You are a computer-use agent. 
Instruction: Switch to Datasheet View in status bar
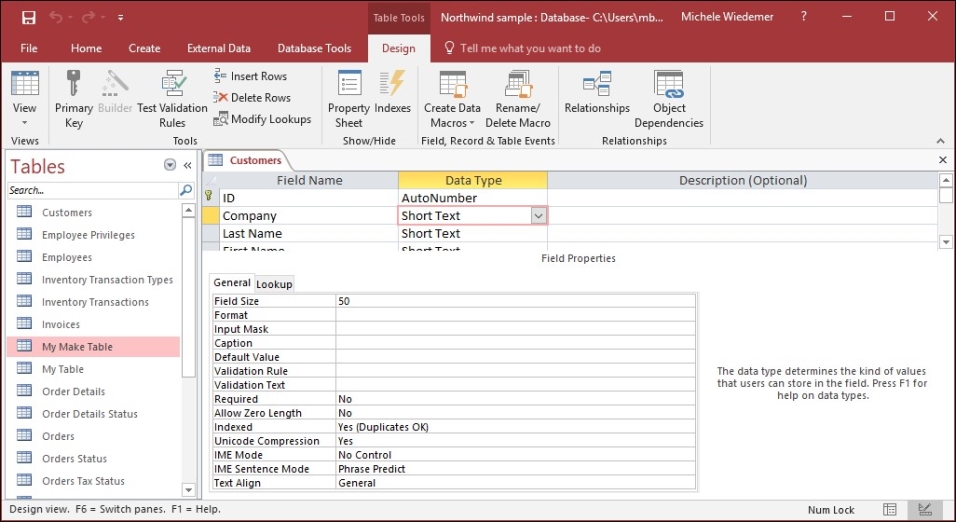(x=890, y=510)
